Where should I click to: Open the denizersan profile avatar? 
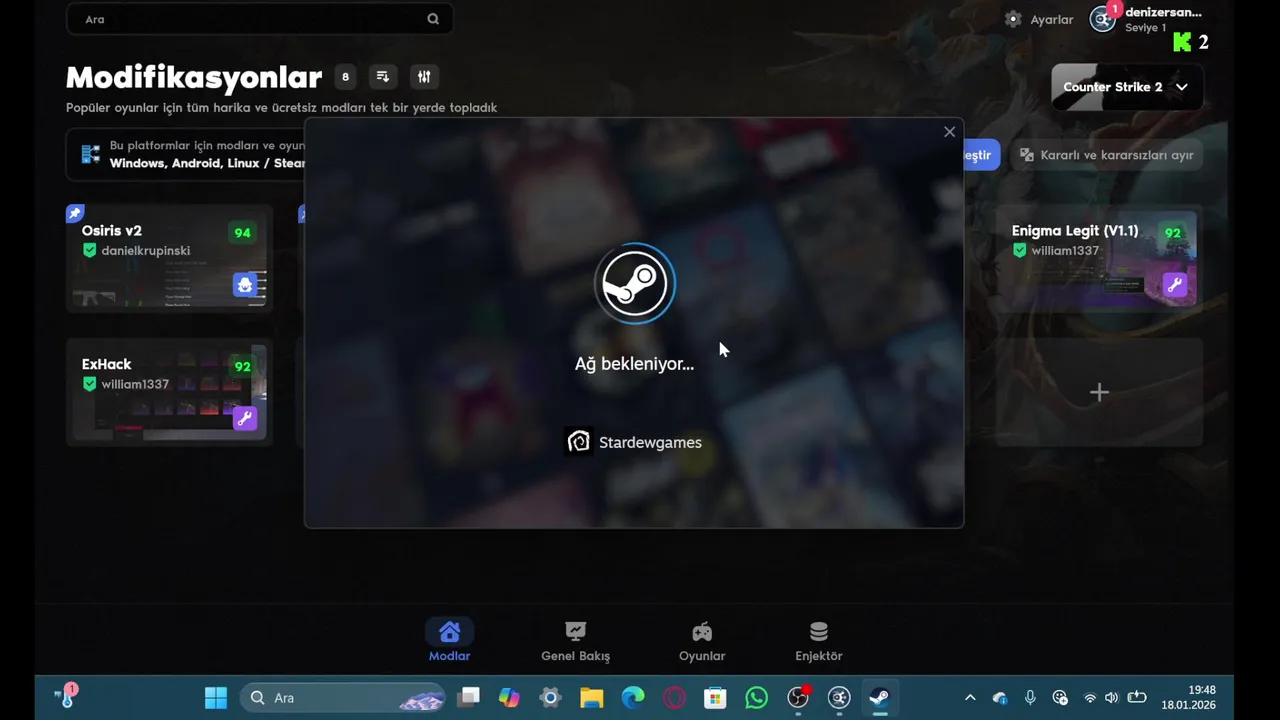tap(1103, 18)
